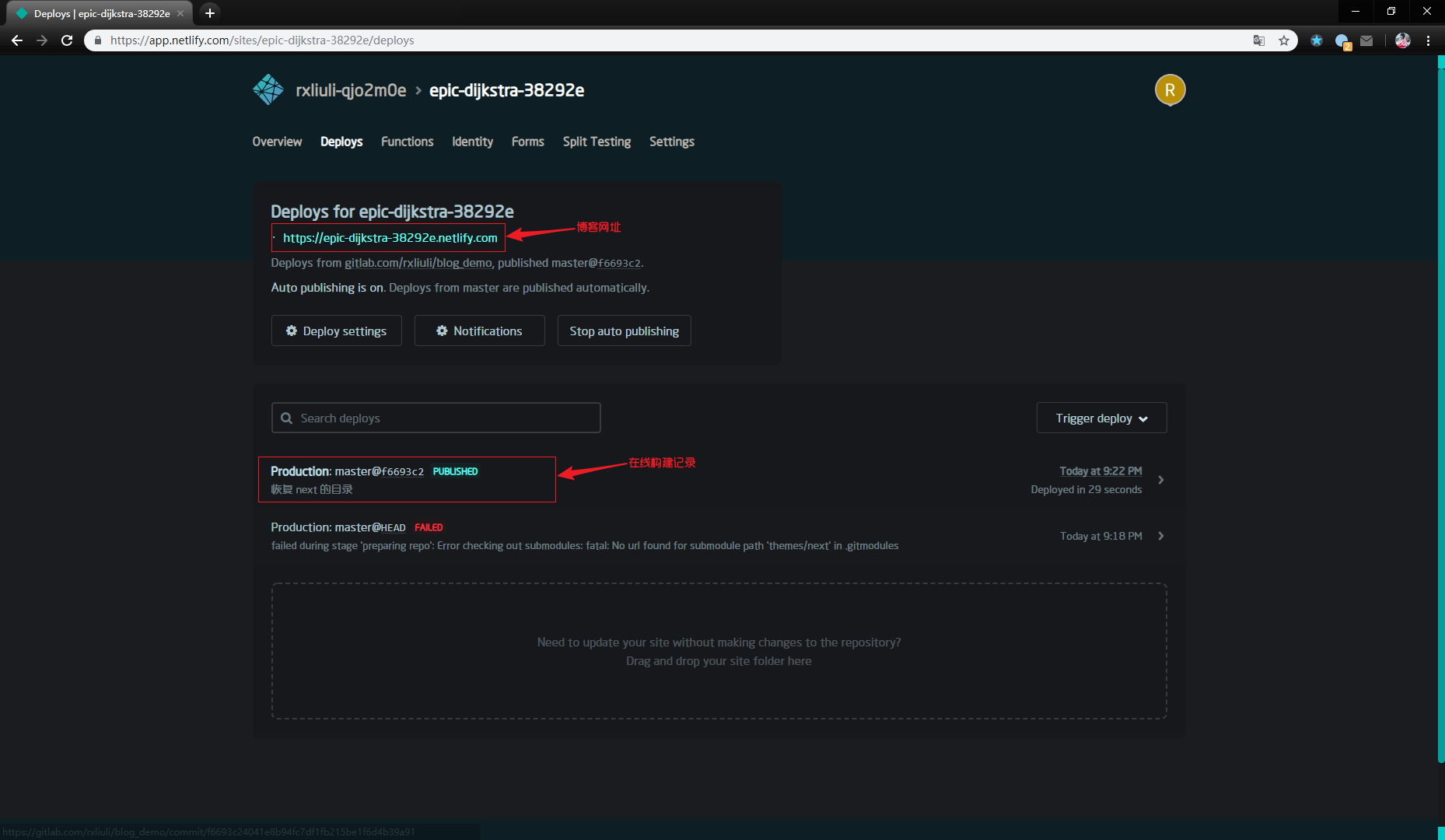The height and width of the screenshot is (840, 1445).
Task: Click the drag and drop site folder area
Action: click(x=719, y=651)
